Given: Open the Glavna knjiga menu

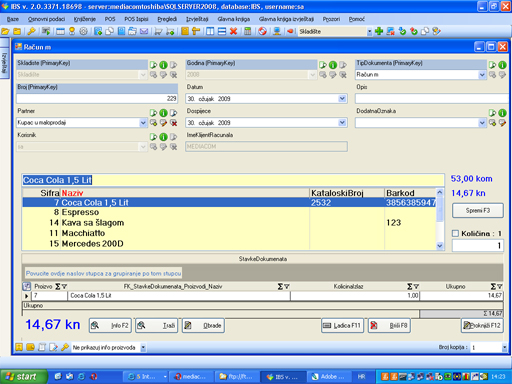Looking at the screenshot, I should click(x=234, y=19).
